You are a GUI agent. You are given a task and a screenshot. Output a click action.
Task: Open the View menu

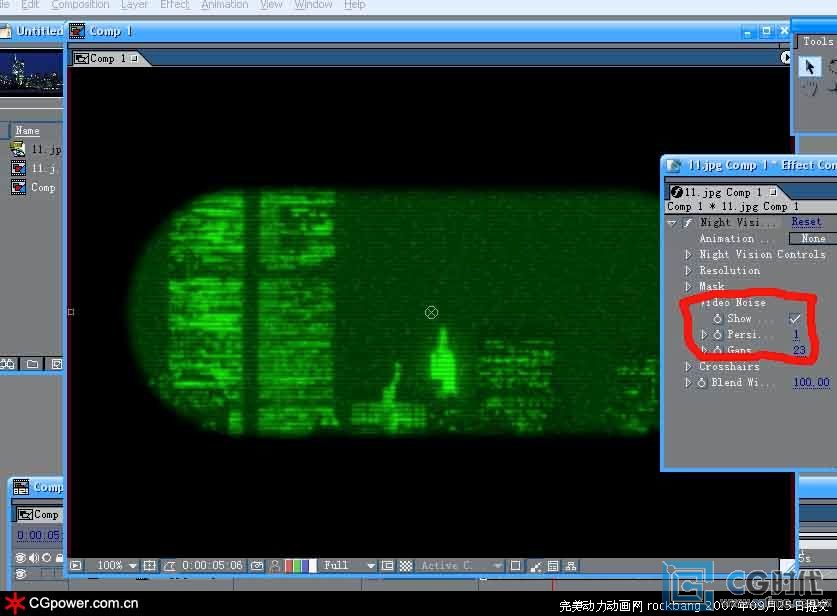click(x=271, y=5)
